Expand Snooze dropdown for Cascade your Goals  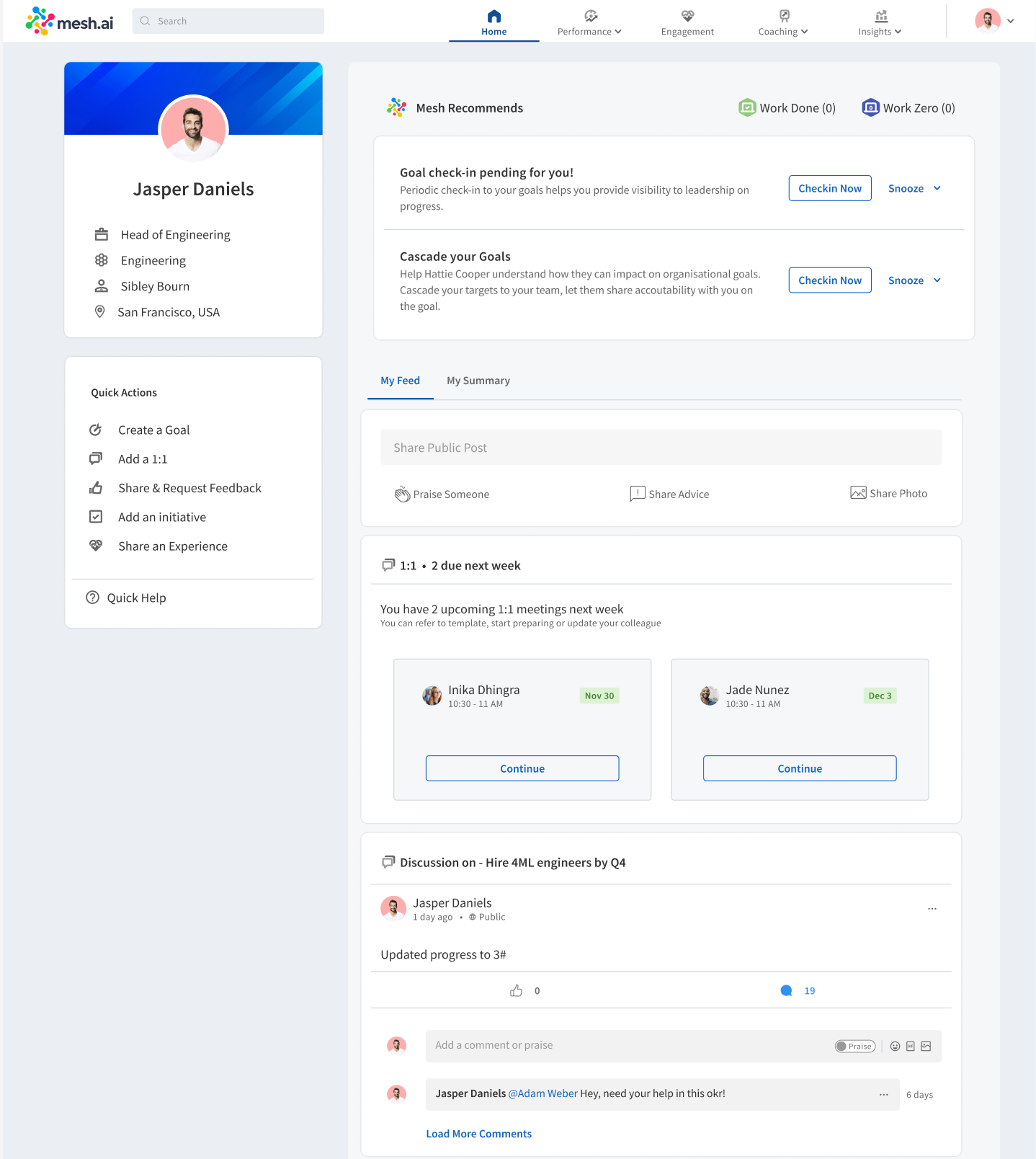tap(914, 280)
